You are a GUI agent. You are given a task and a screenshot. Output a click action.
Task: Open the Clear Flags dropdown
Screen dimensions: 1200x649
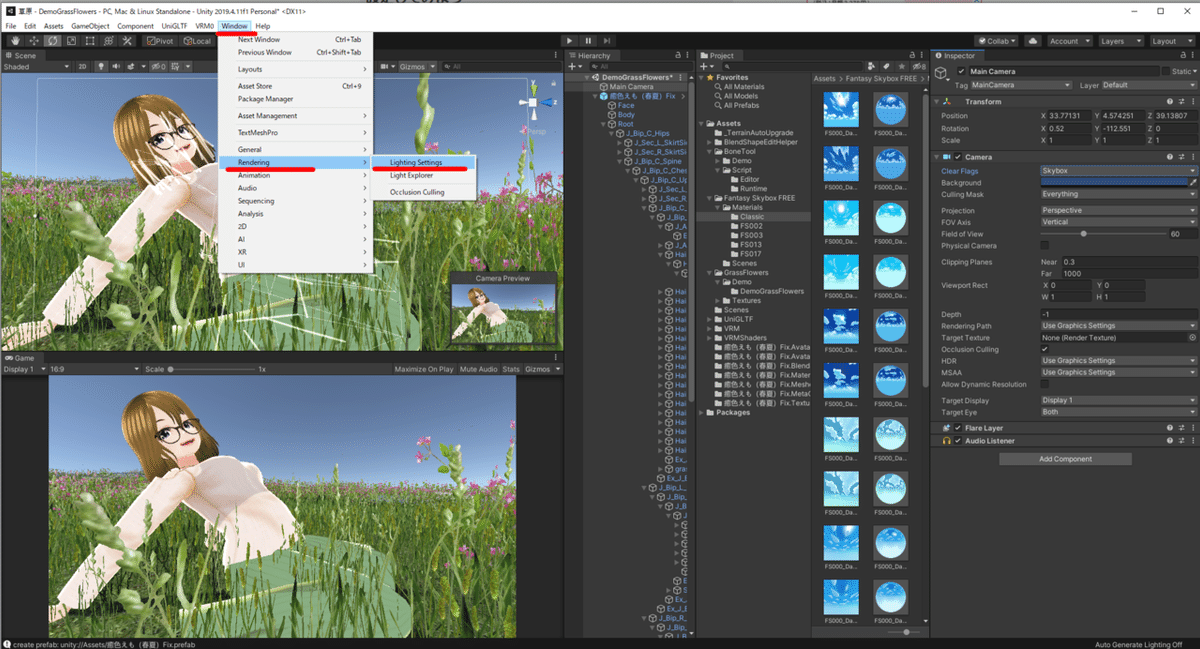point(1118,171)
